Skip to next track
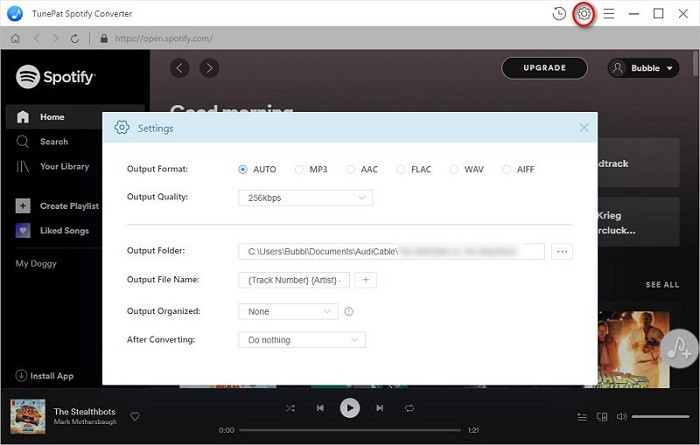The height and width of the screenshot is (445, 700). (379, 408)
